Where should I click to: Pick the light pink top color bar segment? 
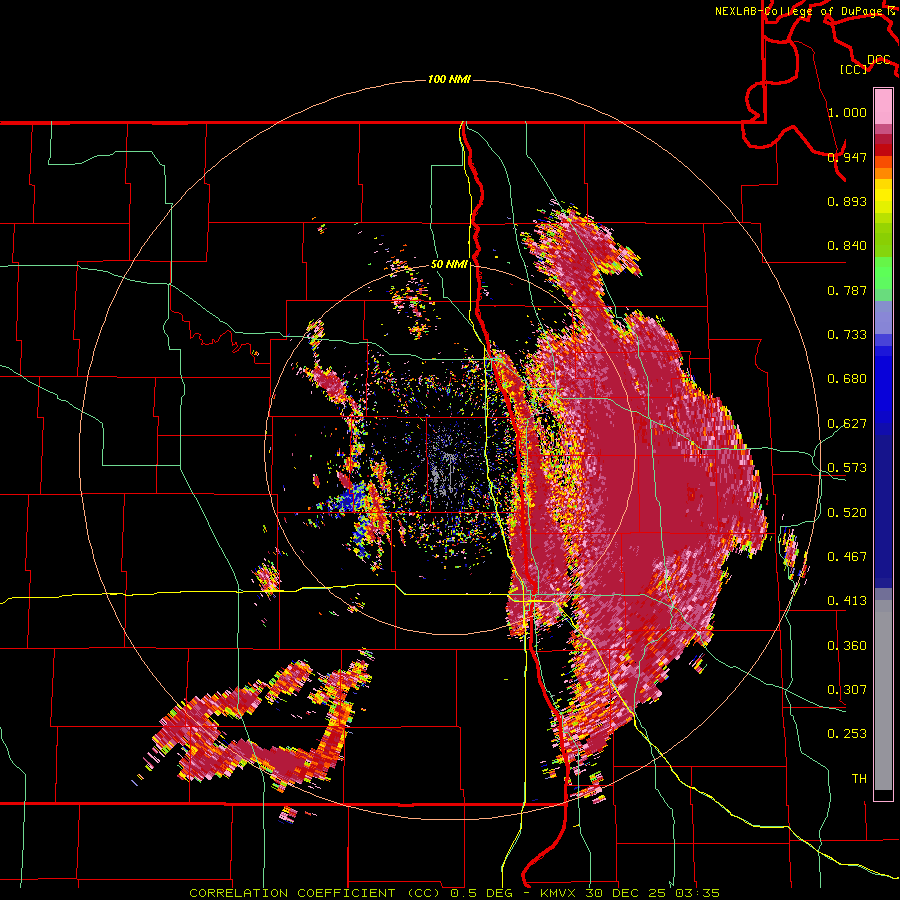[883, 106]
